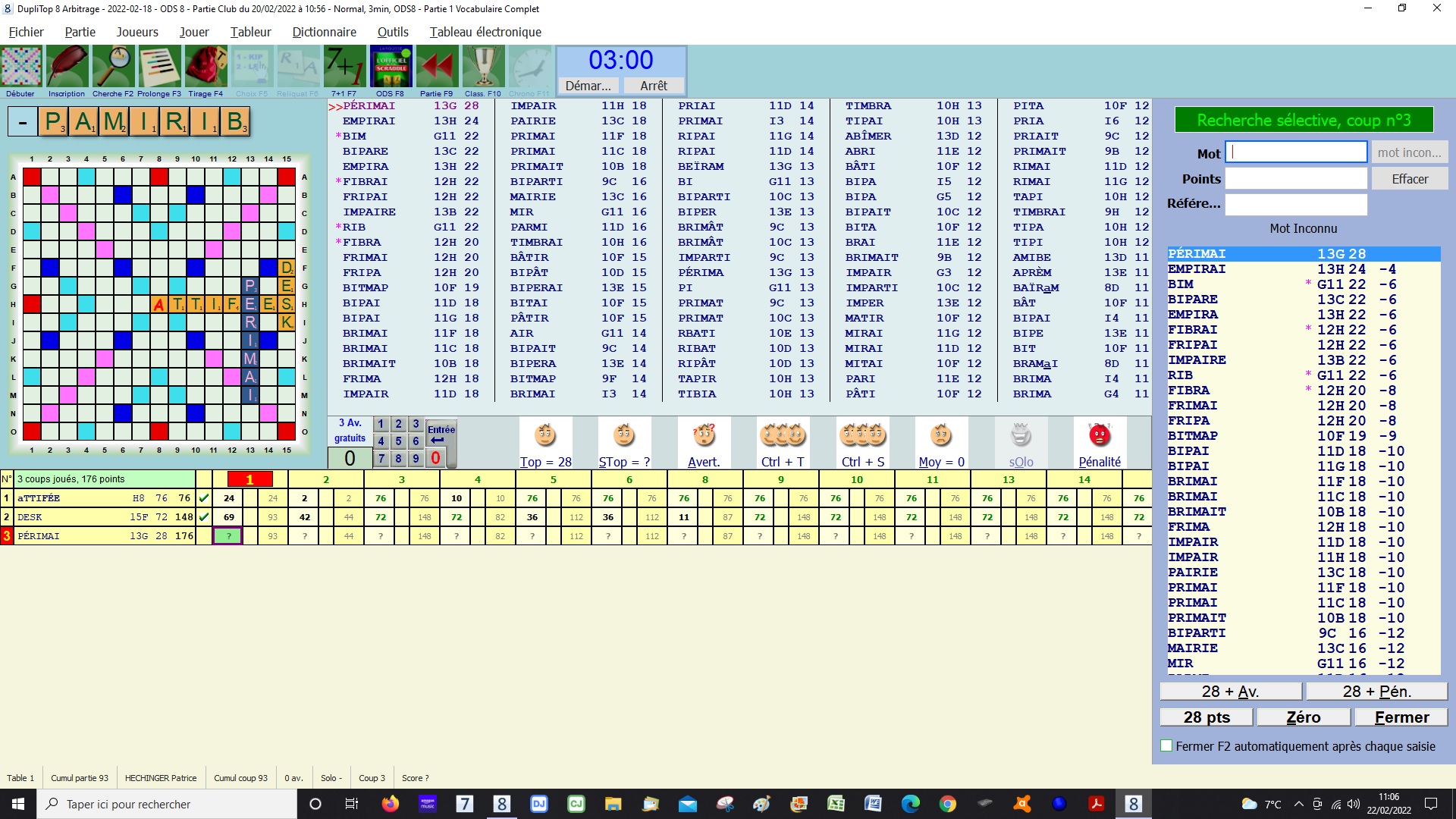
Task: Click the Zéro button
Action: click(x=1303, y=717)
